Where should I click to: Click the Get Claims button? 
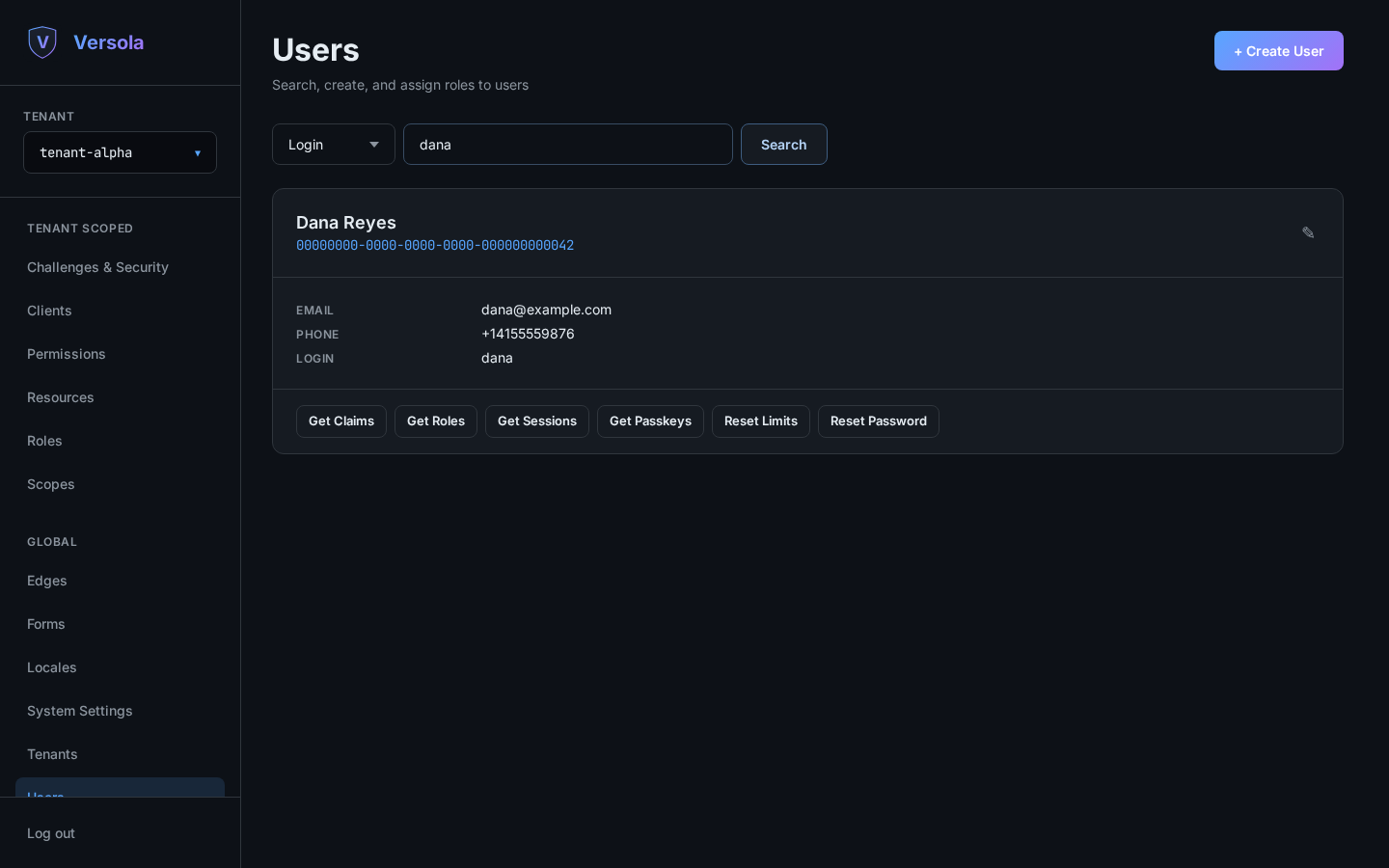click(341, 421)
